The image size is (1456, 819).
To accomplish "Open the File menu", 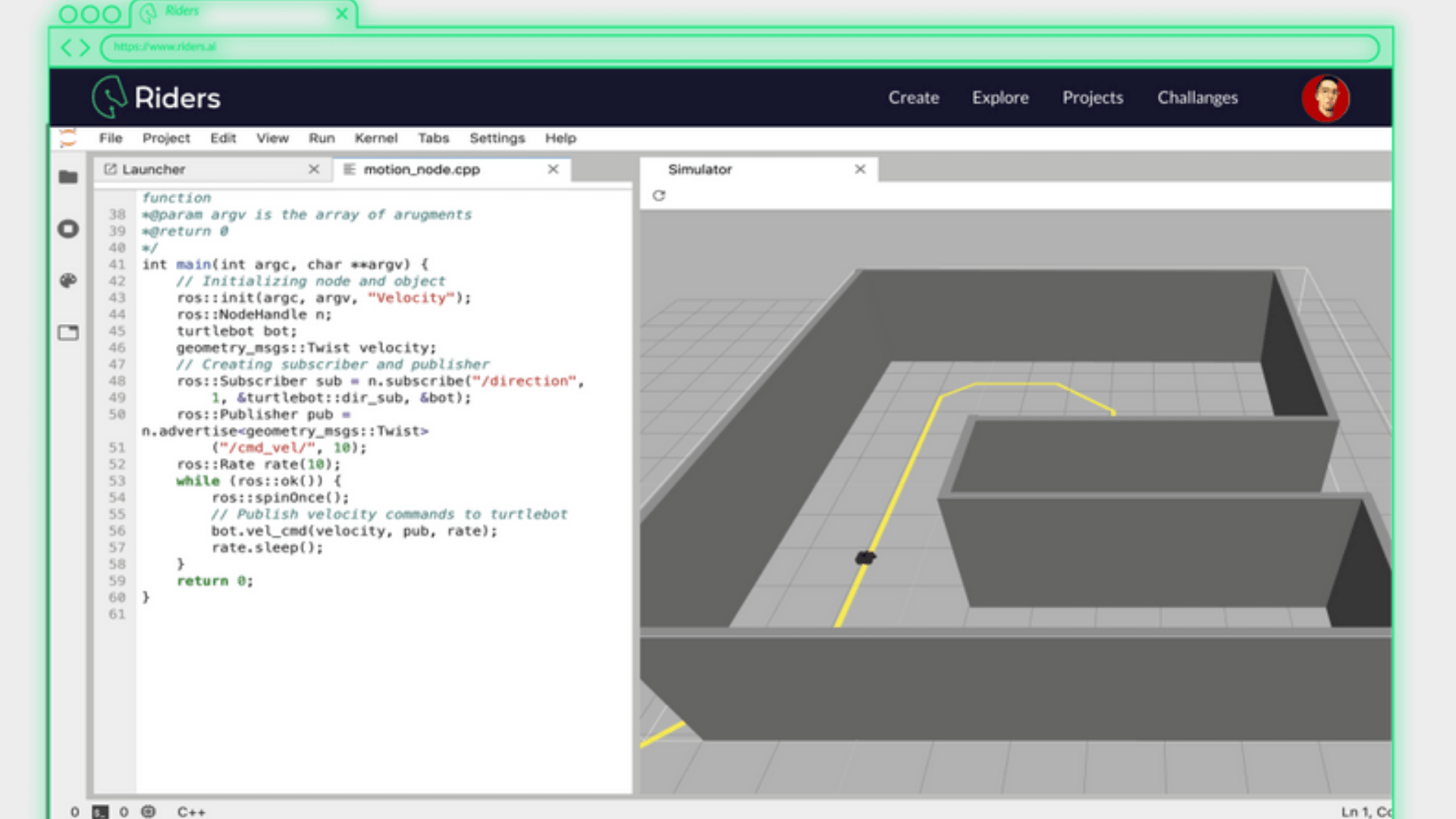I will [111, 138].
